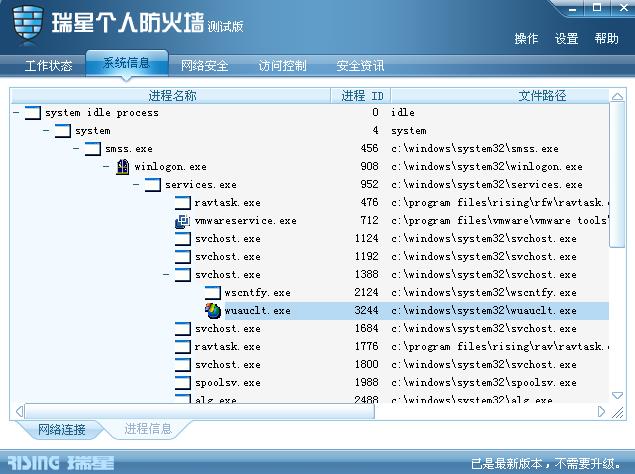
Task: Click the horizontal scrollbar right arrow
Action: pyautogui.click(x=601, y=412)
